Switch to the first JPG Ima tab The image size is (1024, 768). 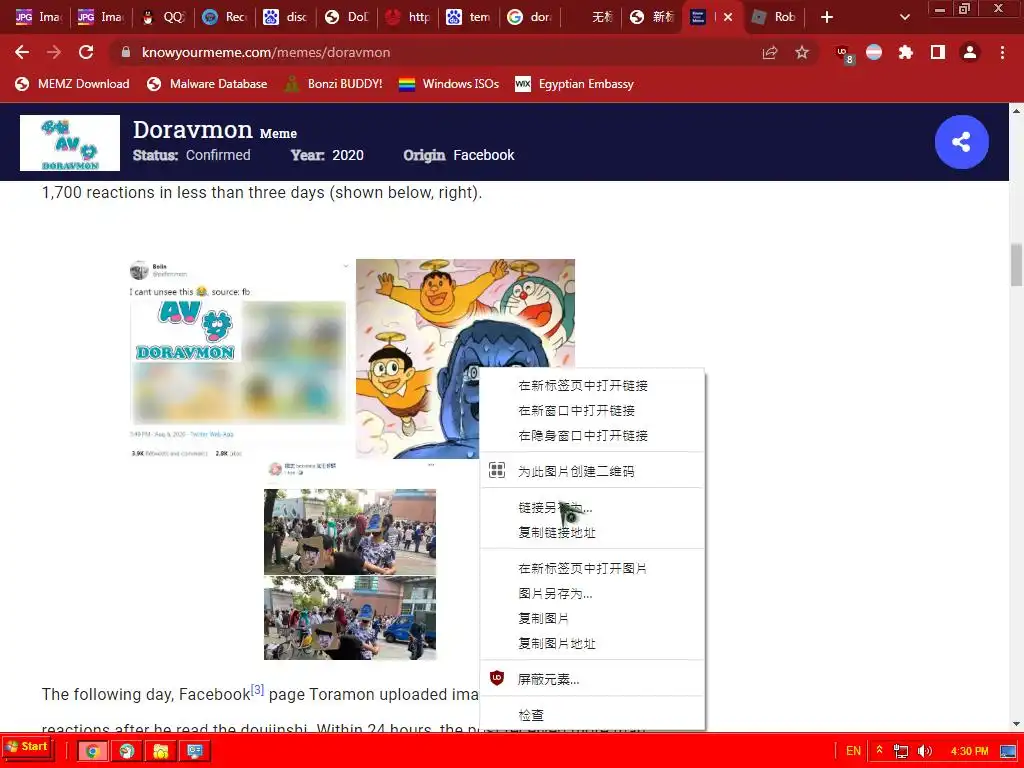[x=38, y=17]
